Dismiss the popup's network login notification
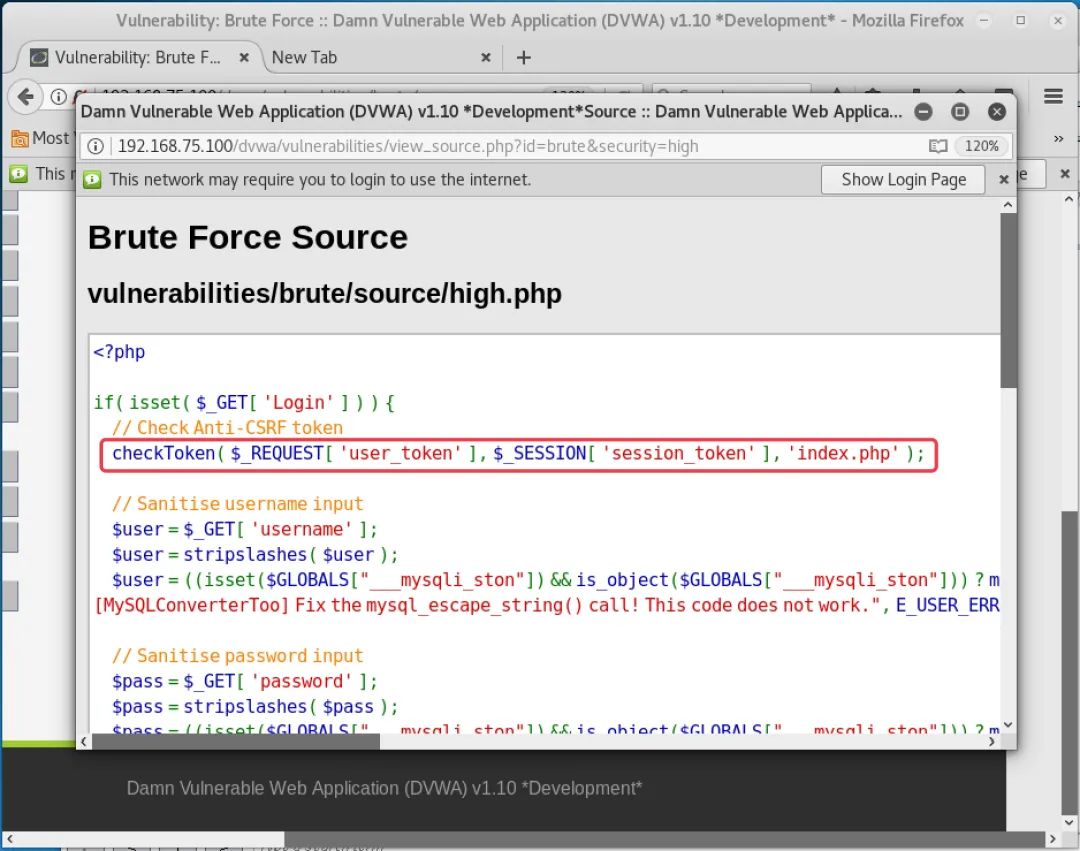This screenshot has height=851, width=1080. [x=1004, y=180]
